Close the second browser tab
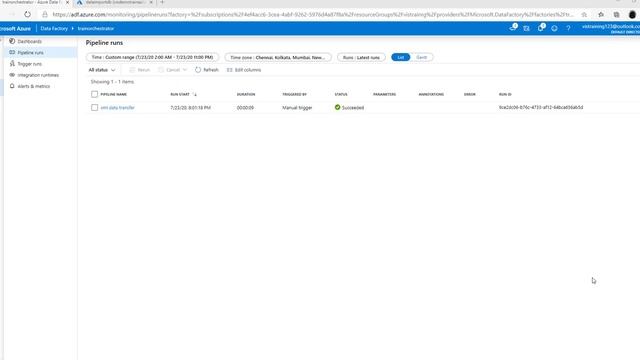 [151, 2]
